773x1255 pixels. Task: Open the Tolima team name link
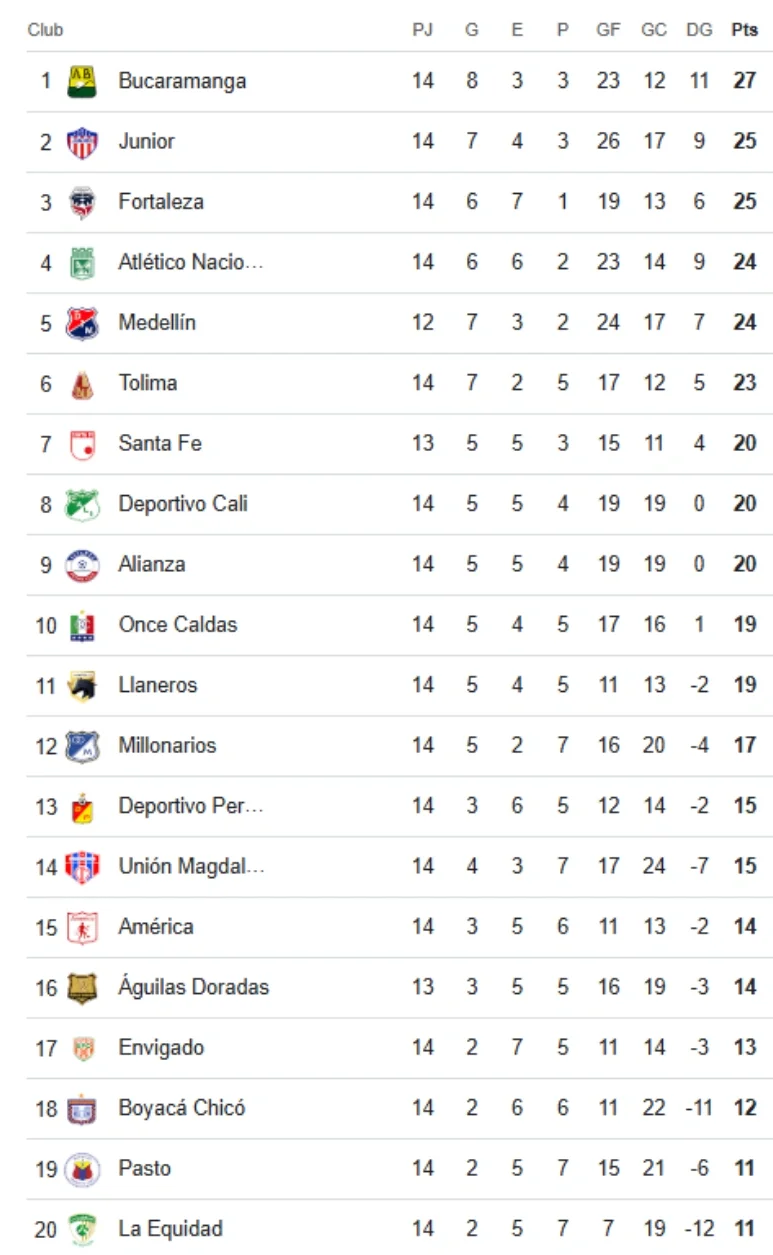coord(148,383)
